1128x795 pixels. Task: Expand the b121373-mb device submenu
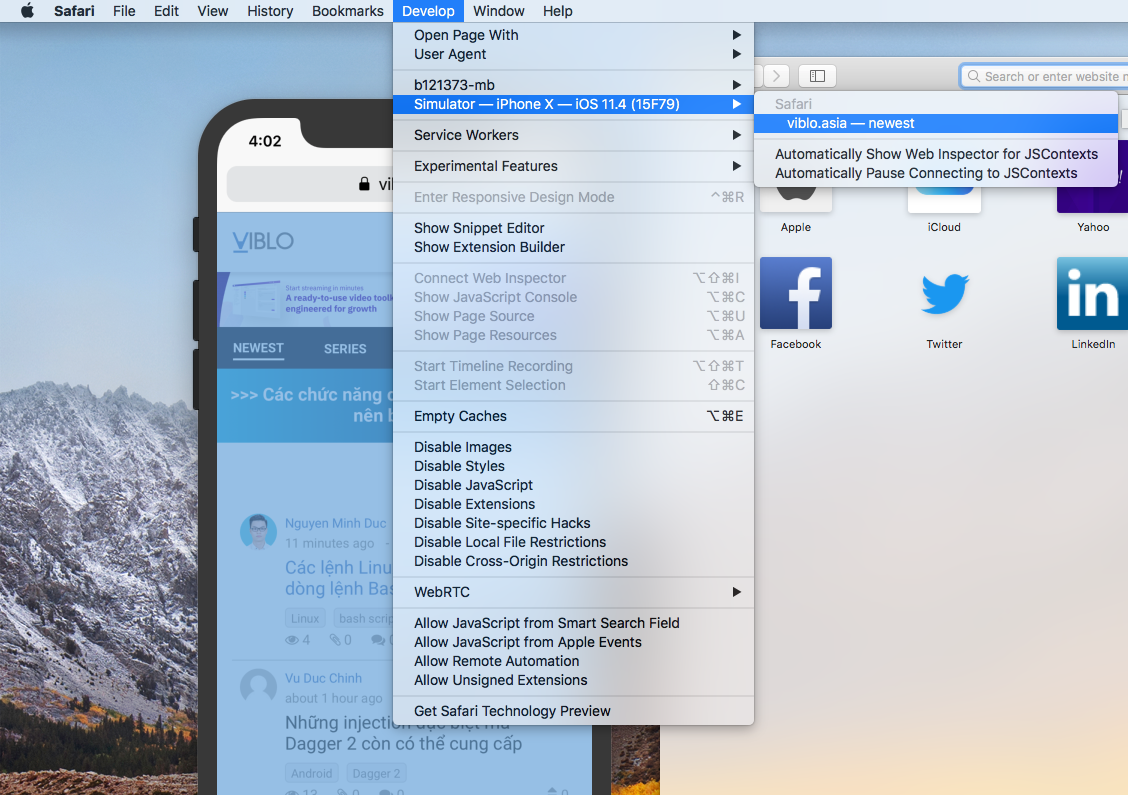[x=573, y=85]
